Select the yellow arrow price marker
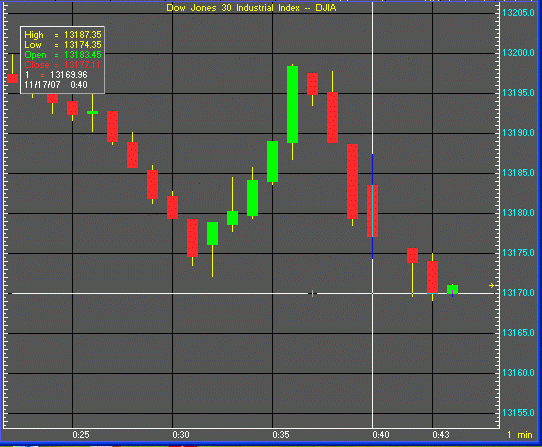Viewport: 542px width, 447px height. tap(492, 286)
